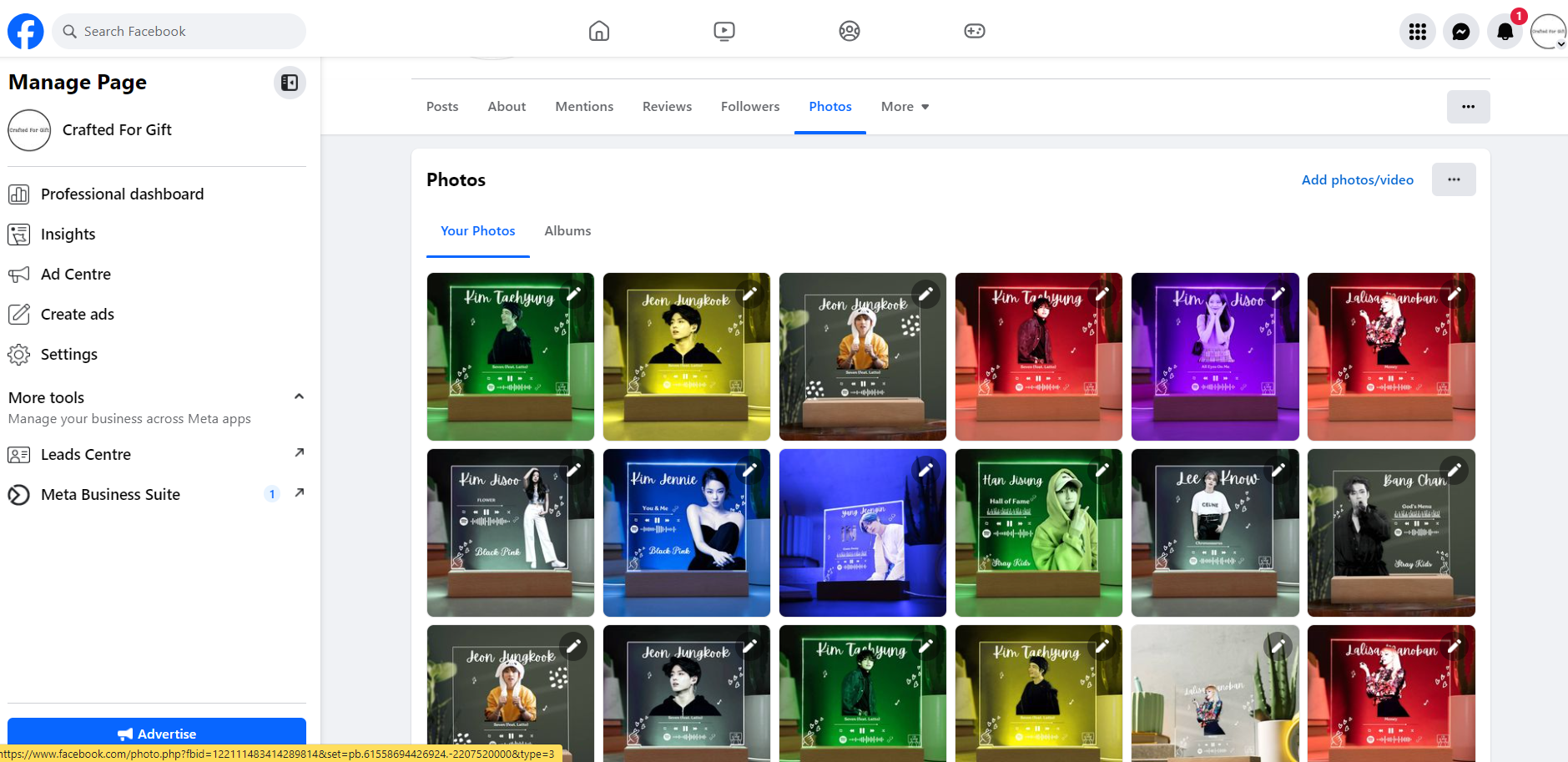The height and width of the screenshot is (762, 1568).
Task: Collapse the Manage Page sidebar
Action: [290, 83]
